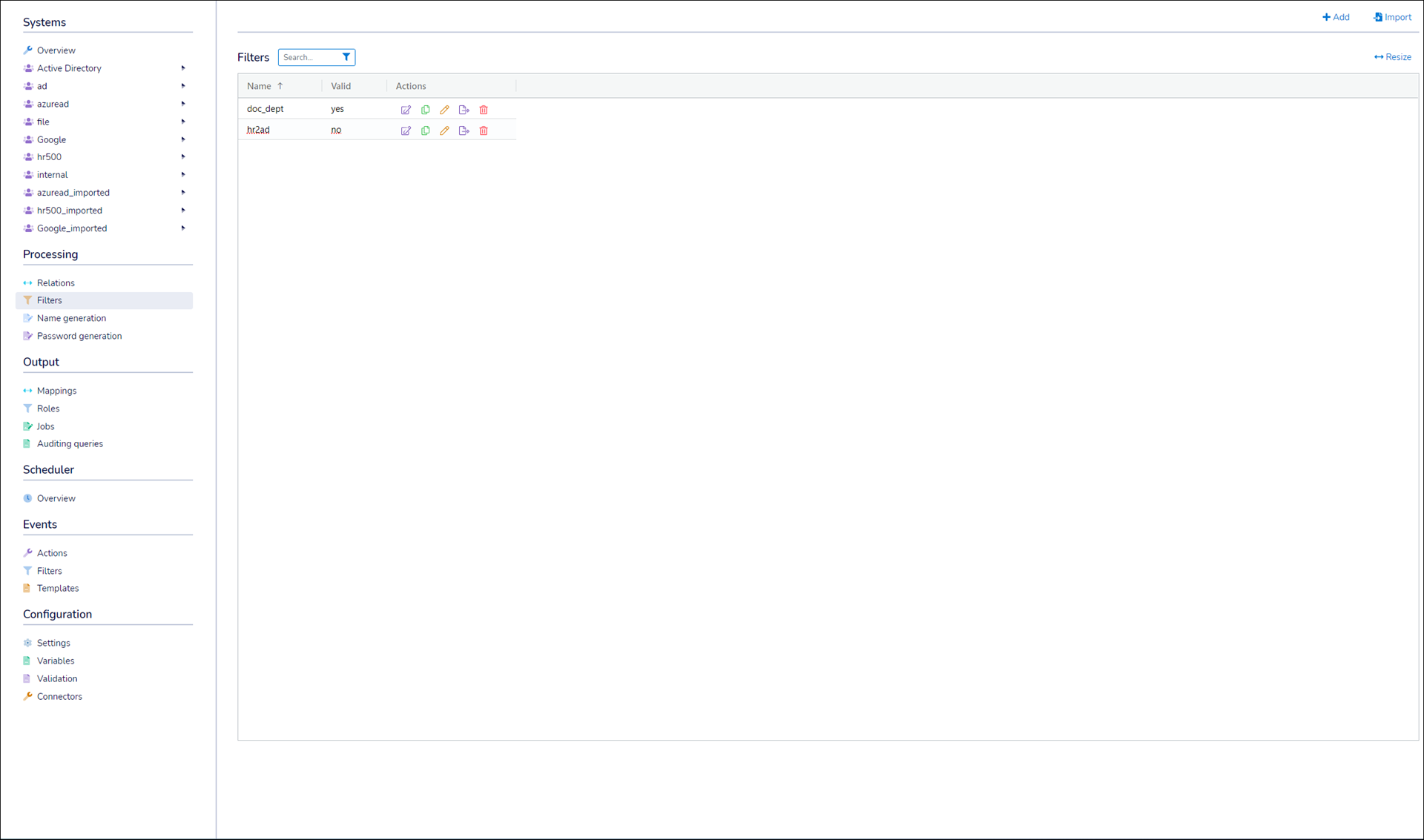Click the Add button
Viewport: 1424px width, 840px height.
click(x=1336, y=17)
